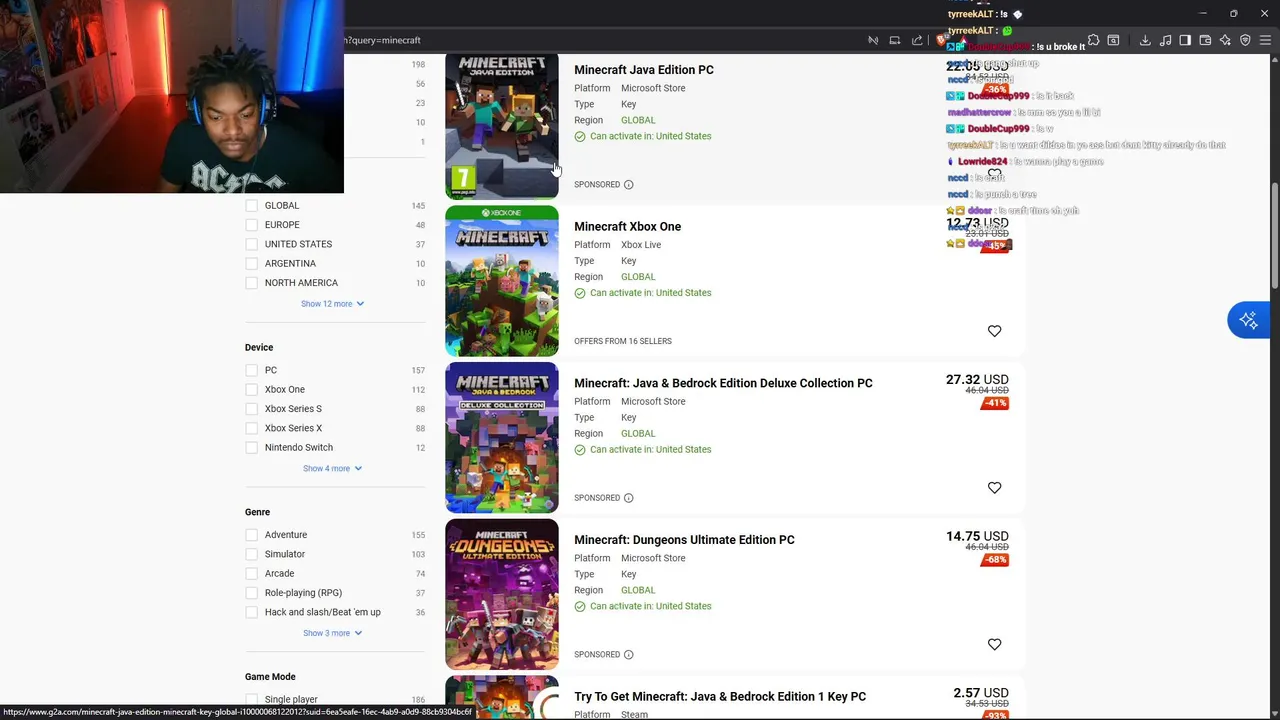Click the Minecraft Dungeons cover thumbnail
1280x720 pixels.
pyautogui.click(x=502, y=595)
